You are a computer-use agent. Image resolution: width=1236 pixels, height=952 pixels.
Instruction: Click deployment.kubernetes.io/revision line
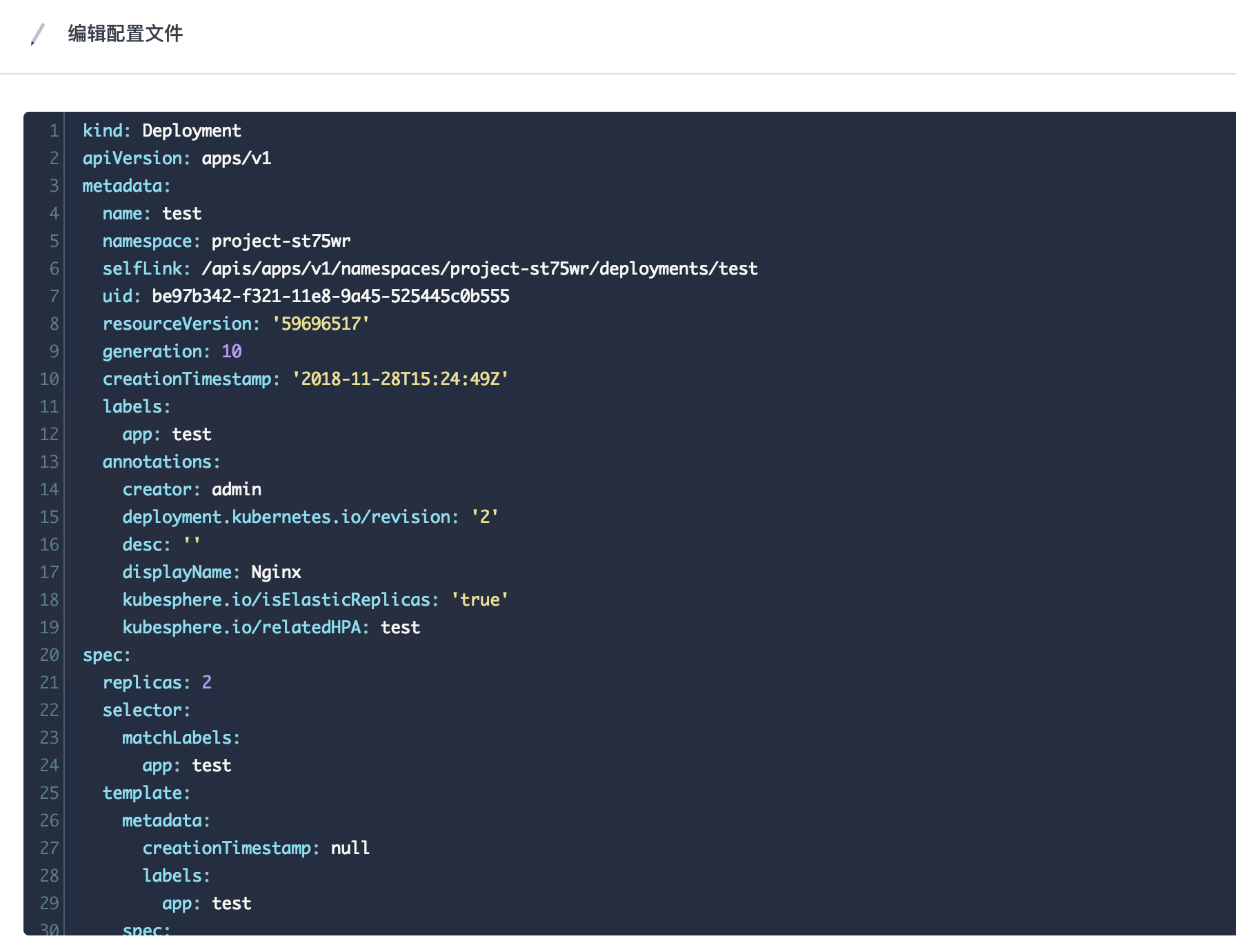[311, 517]
